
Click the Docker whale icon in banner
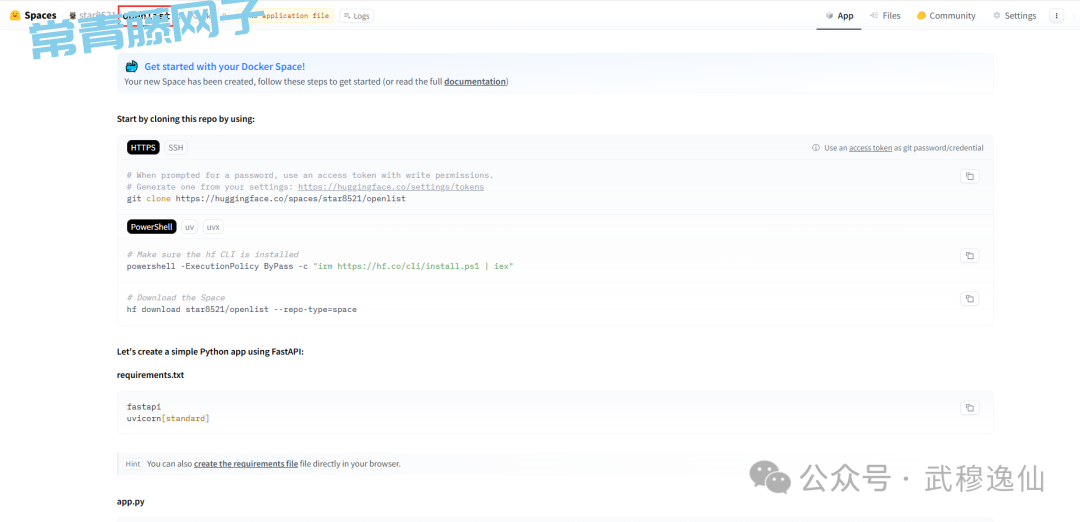click(132, 67)
